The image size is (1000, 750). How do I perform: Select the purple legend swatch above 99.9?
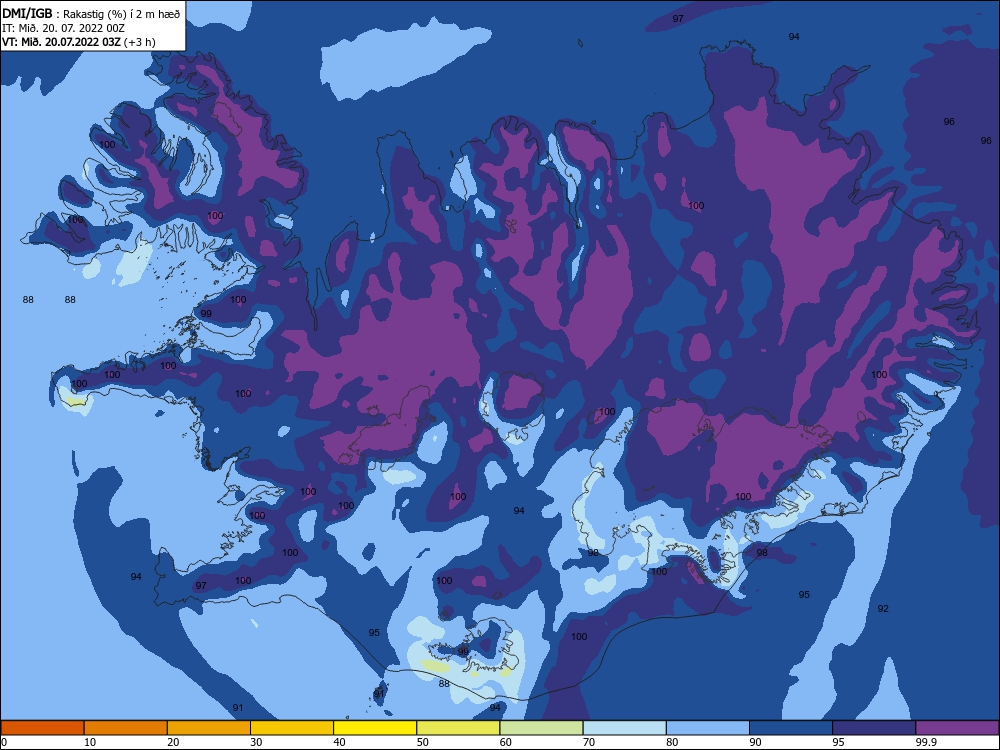coord(957,728)
